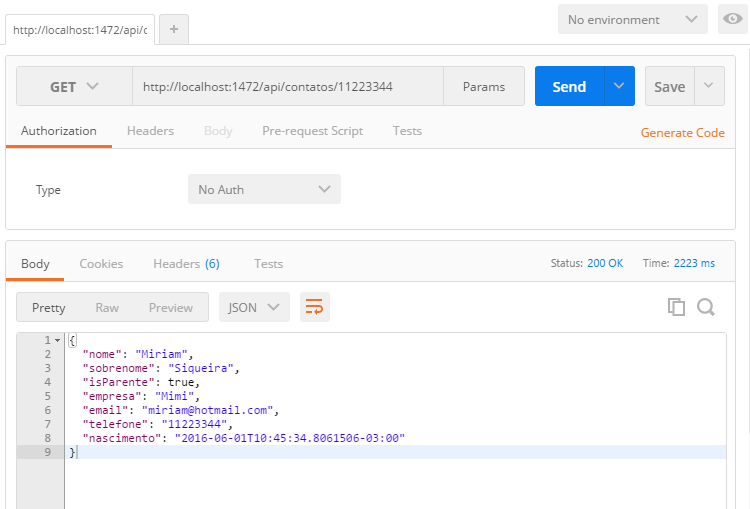Open the Pre-request Script tab
The height and width of the screenshot is (509, 750).
coord(312,131)
